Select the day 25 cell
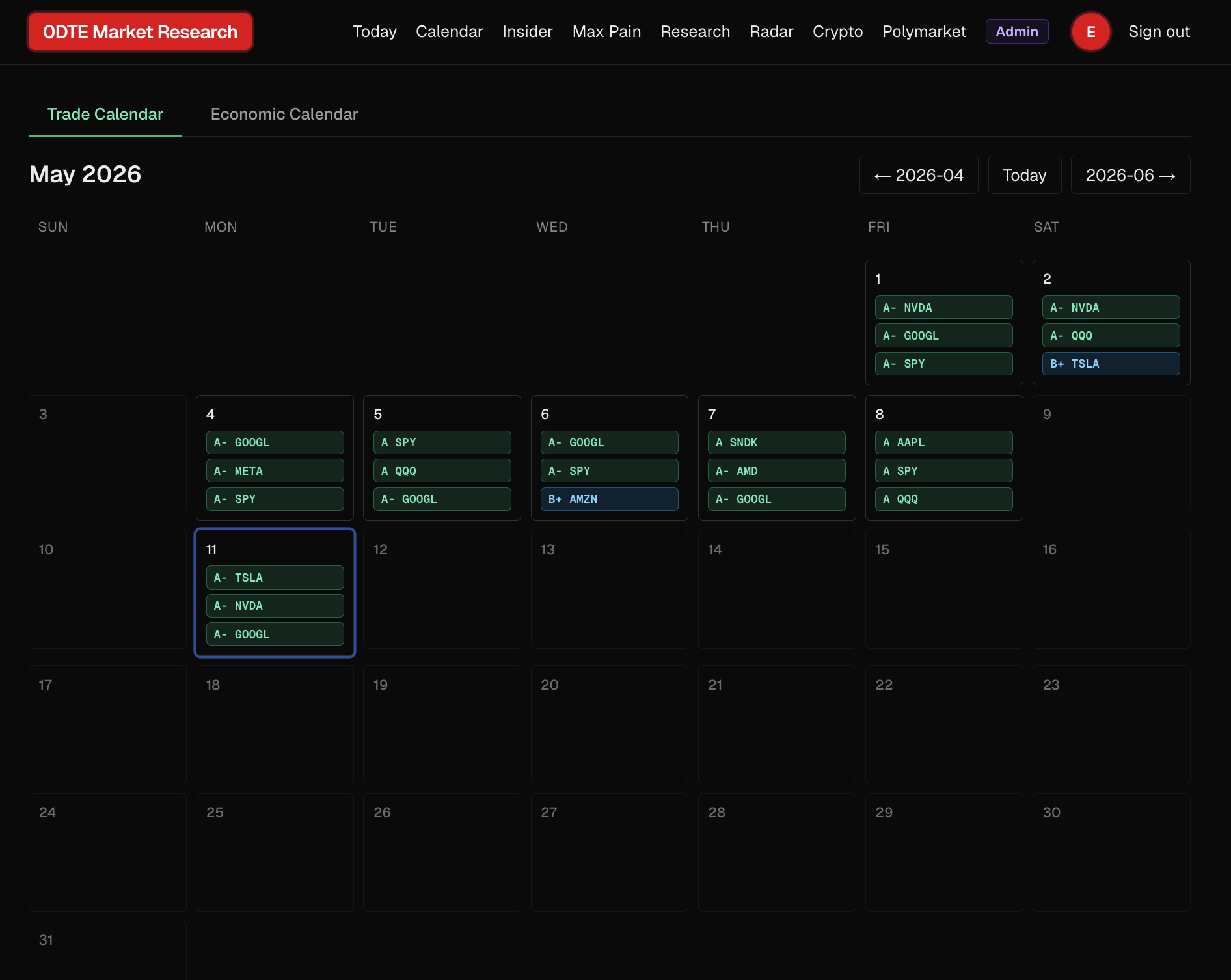Viewport: 1231px width, 980px height. (275, 852)
